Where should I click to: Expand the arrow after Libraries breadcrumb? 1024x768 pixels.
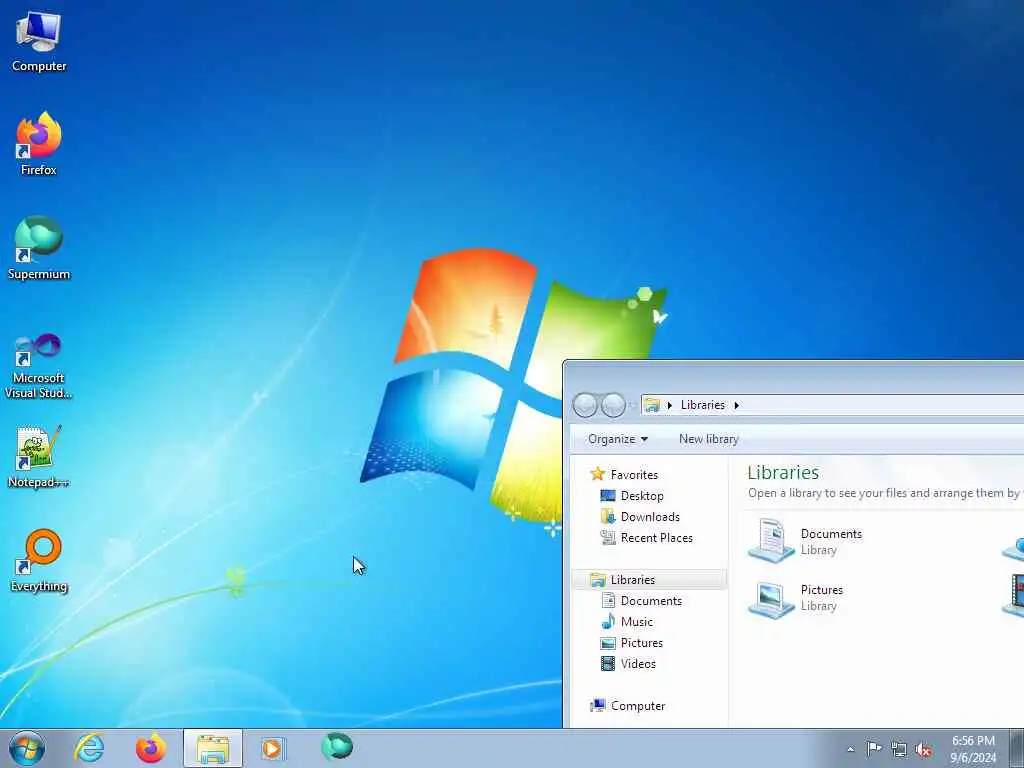(737, 406)
